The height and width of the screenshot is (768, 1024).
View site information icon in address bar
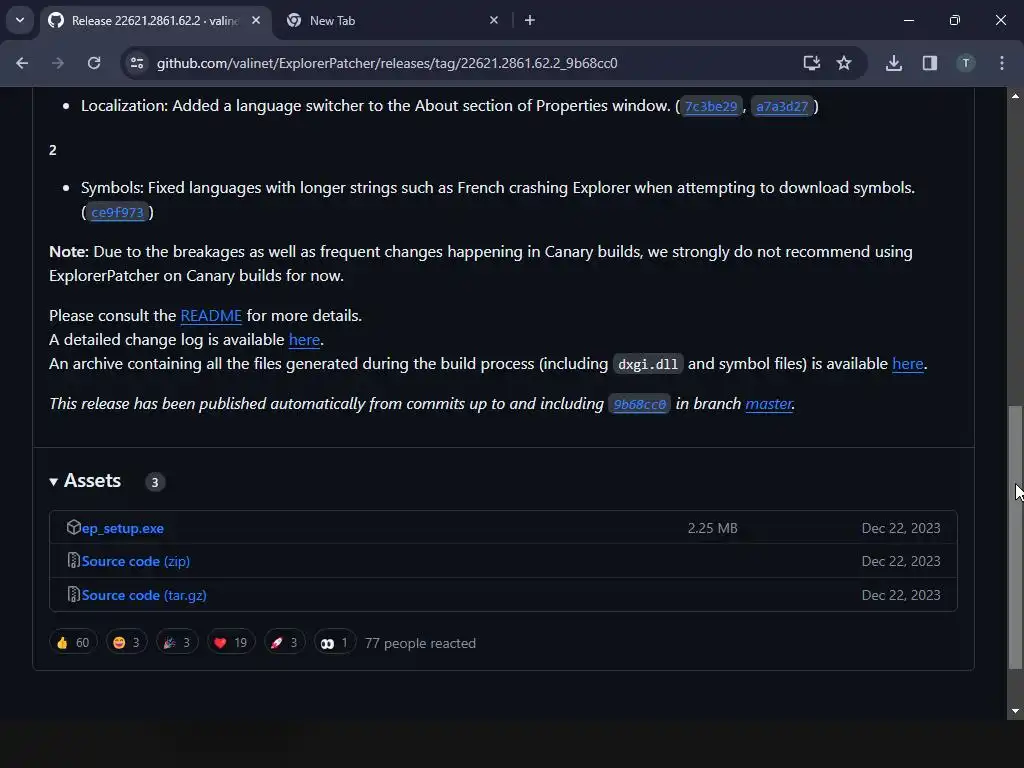[137, 63]
